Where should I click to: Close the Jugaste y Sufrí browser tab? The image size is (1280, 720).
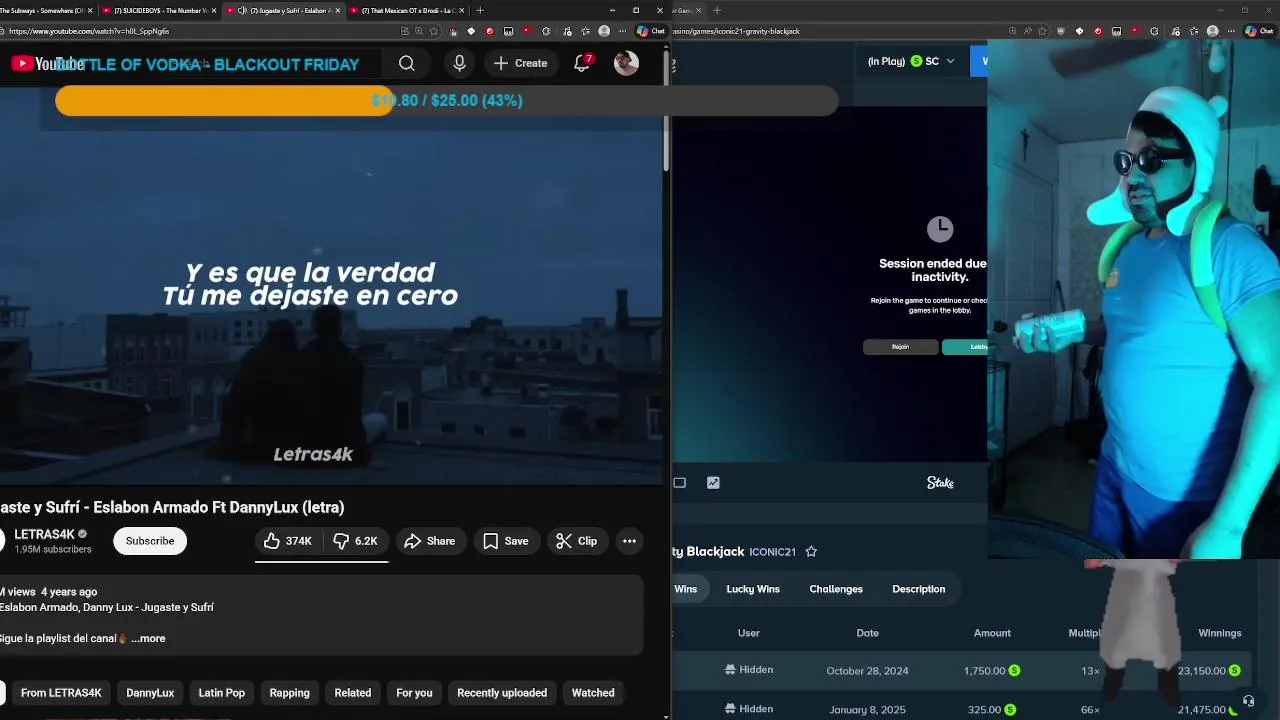click(x=337, y=10)
